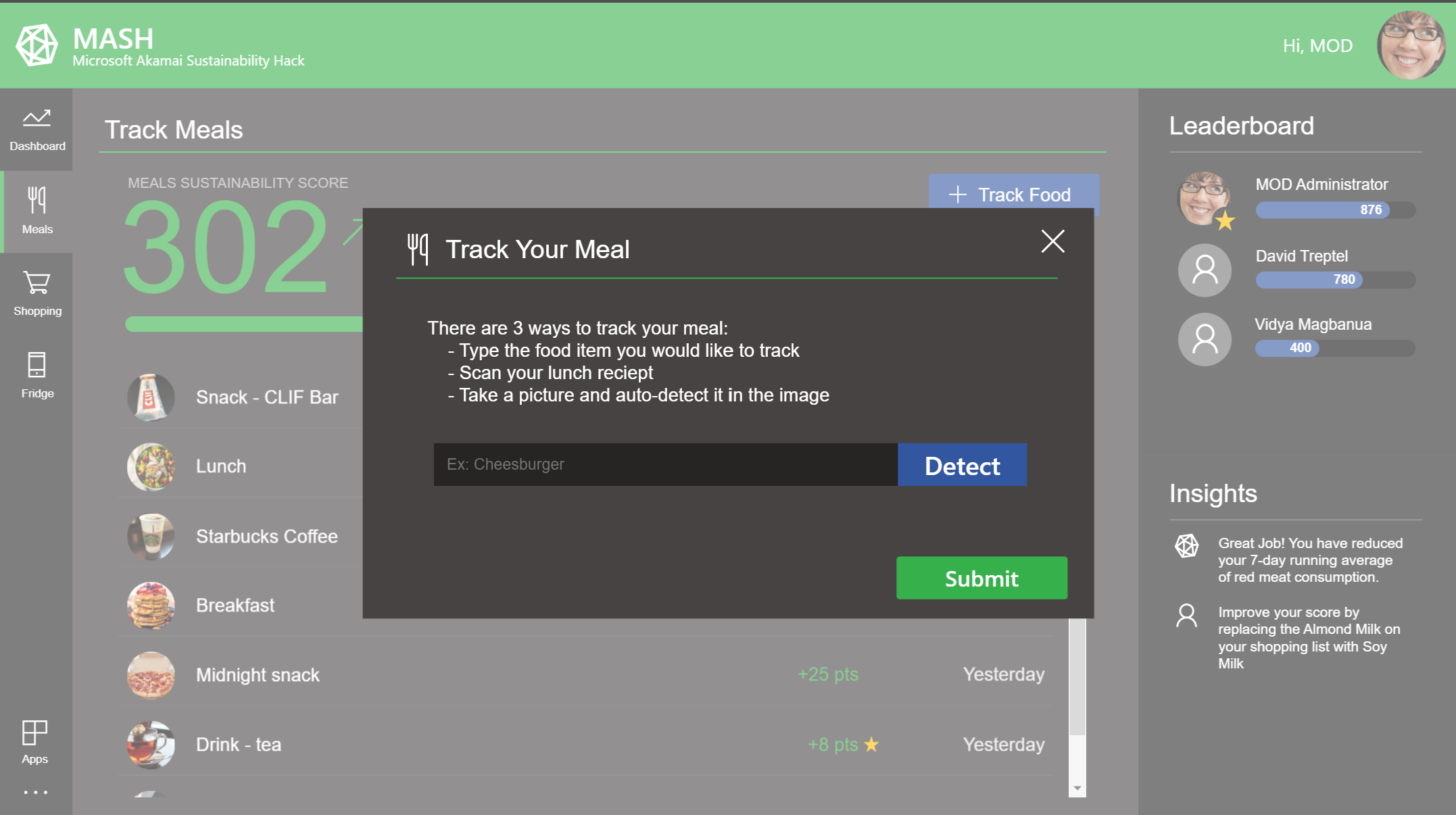This screenshot has height=815, width=1456.
Task: Submit the tracked meal entry
Action: [981, 578]
